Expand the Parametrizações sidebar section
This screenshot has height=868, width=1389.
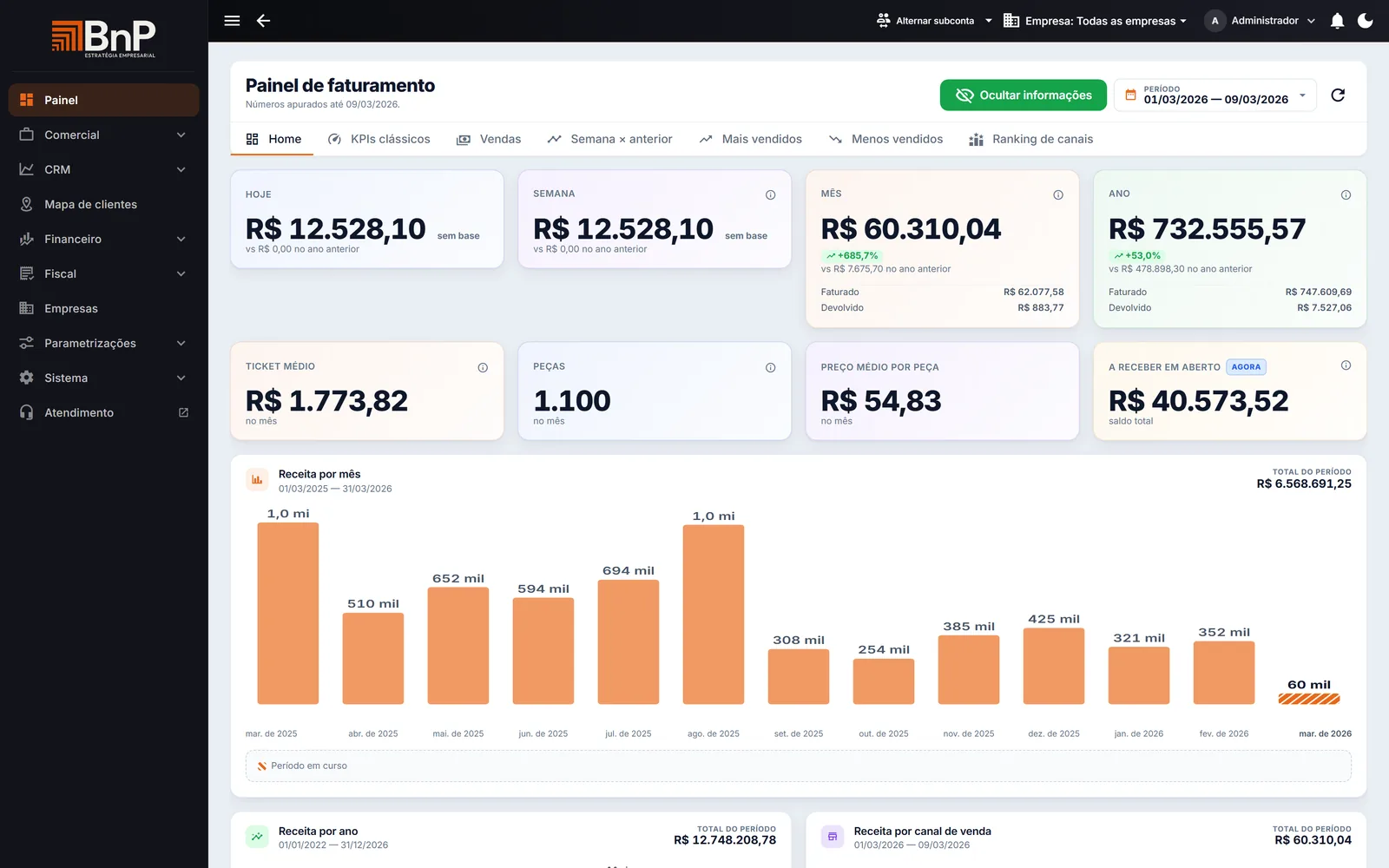[x=104, y=343]
